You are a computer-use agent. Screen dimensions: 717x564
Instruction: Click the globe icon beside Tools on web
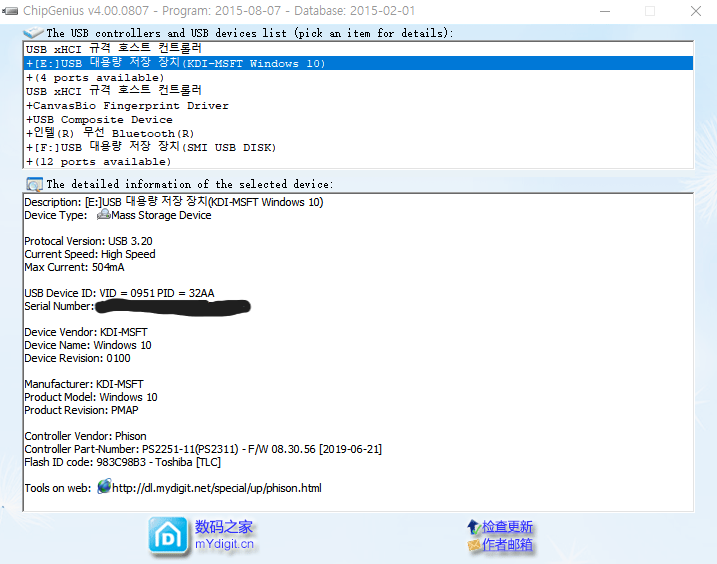(104, 487)
